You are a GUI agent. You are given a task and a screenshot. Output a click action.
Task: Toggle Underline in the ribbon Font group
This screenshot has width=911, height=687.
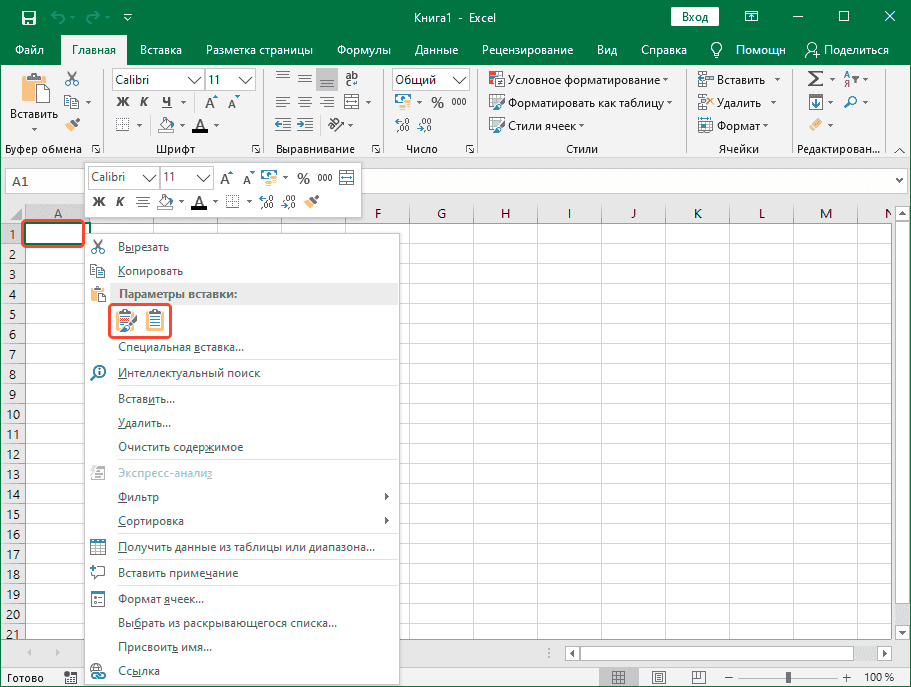pyautogui.click(x=165, y=102)
